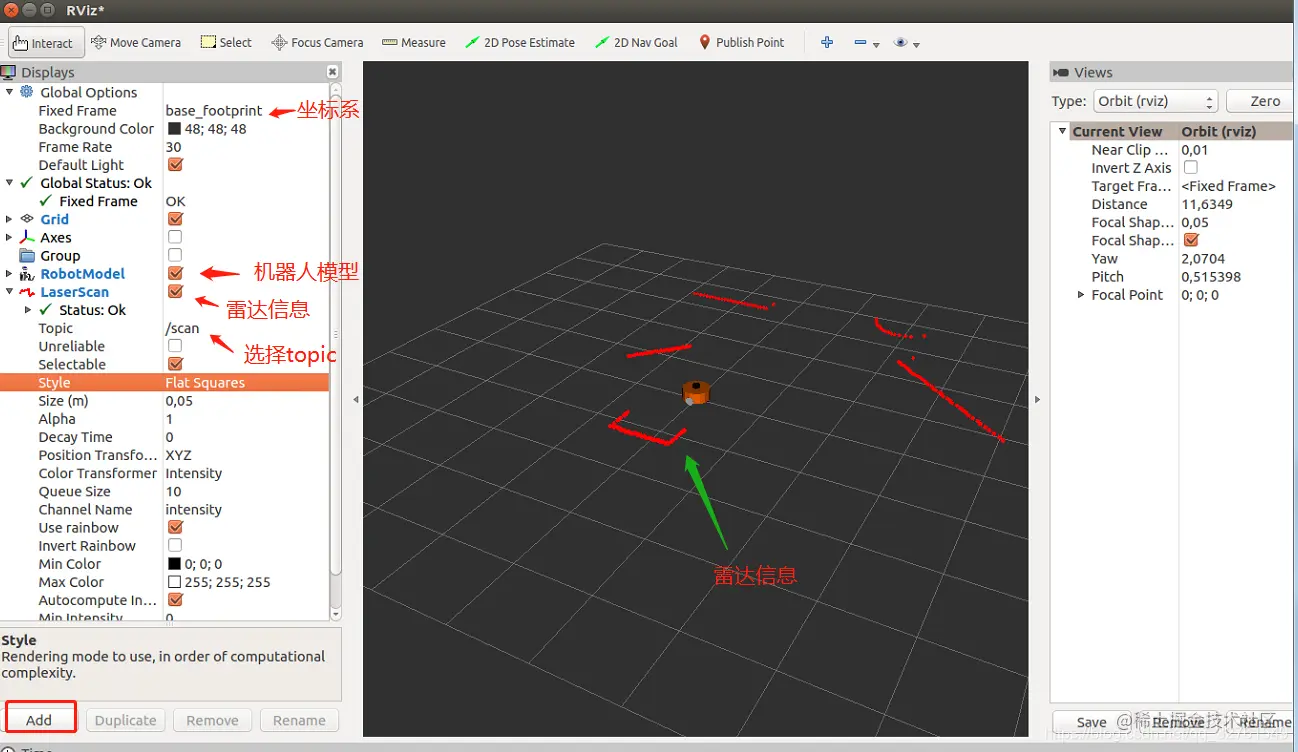Click the Select tool in toolbar
The height and width of the screenshot is (752, 1298).
pyautogui.click(x=226, y=42)
